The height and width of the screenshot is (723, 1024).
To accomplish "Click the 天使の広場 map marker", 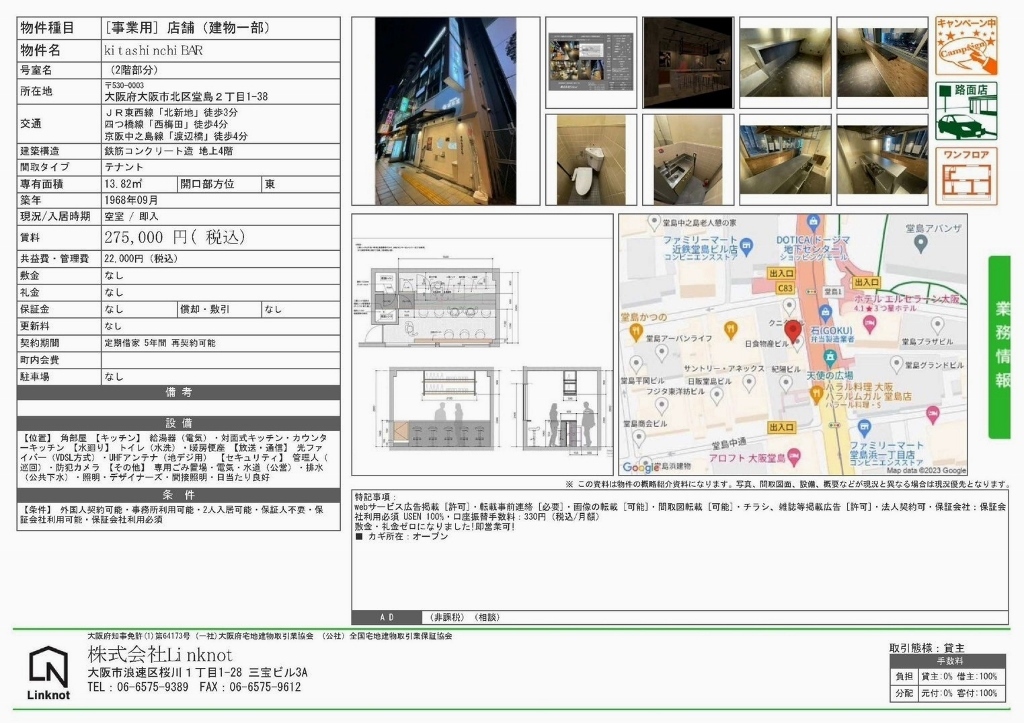I will (829, 358).
